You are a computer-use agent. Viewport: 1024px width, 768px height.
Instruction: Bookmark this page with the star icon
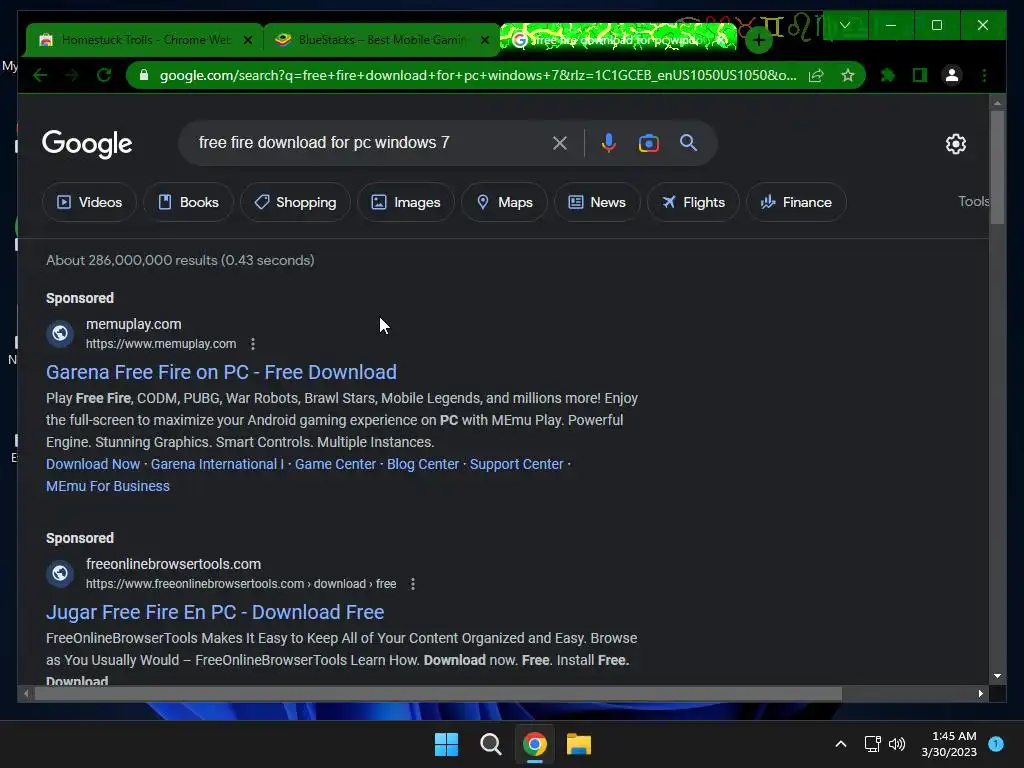click(848, 76)
